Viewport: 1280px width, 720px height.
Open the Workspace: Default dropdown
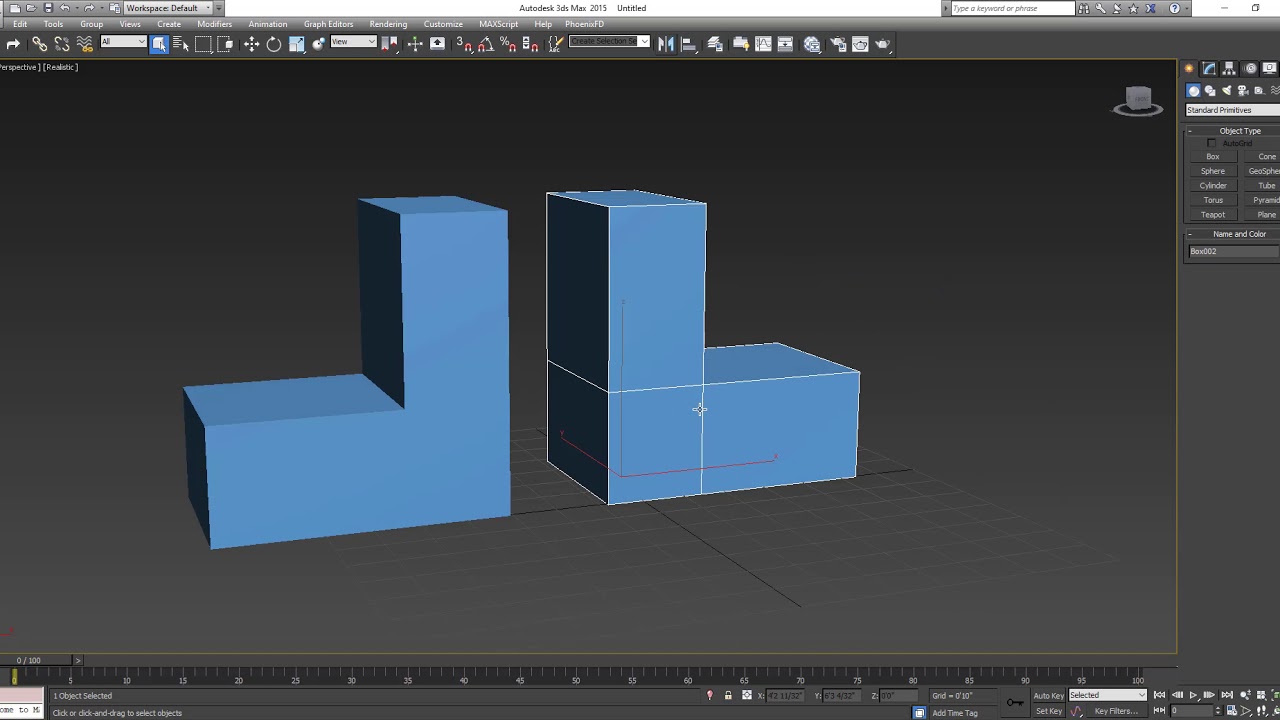168,8
